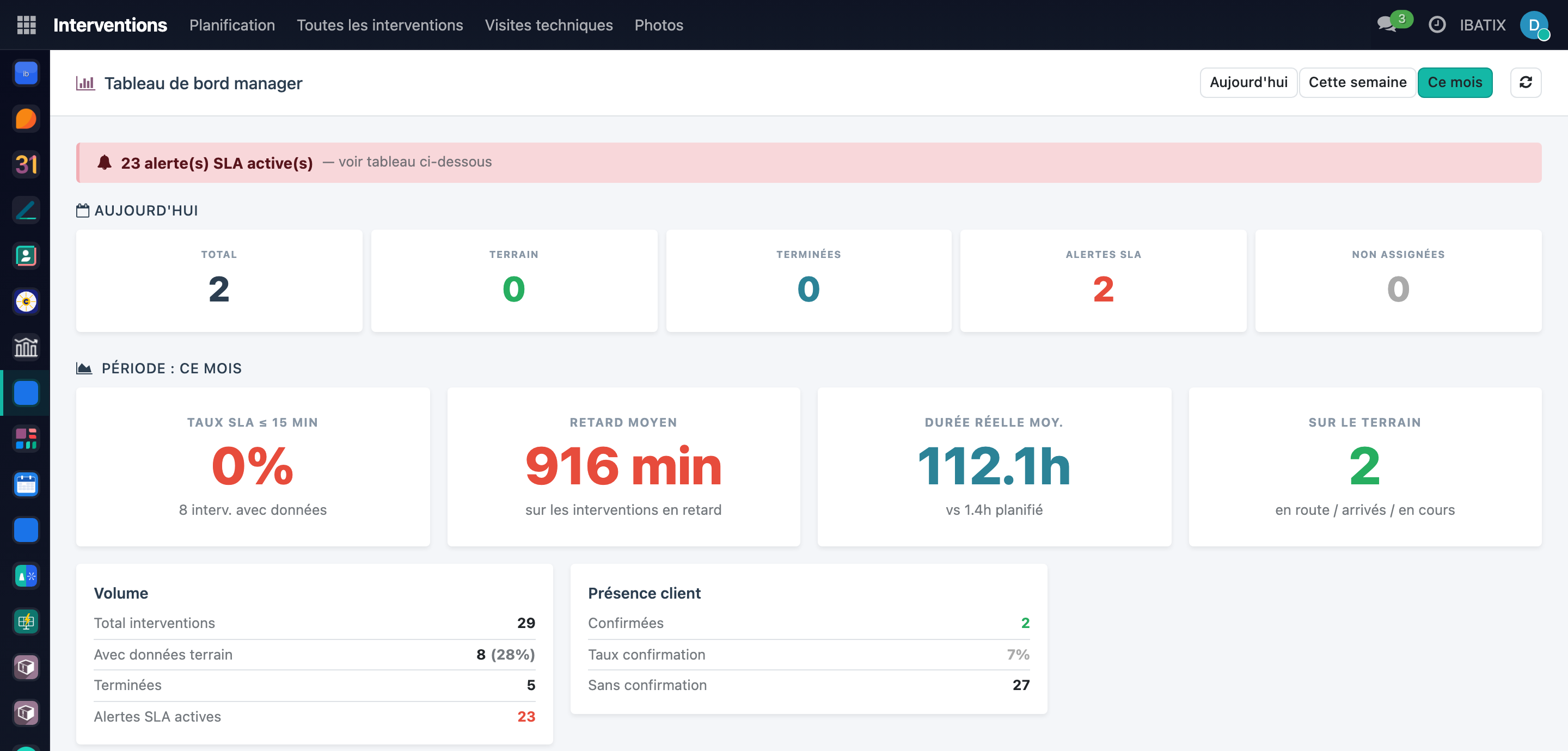Go to Toutes les interventions

tap(380, 25)
